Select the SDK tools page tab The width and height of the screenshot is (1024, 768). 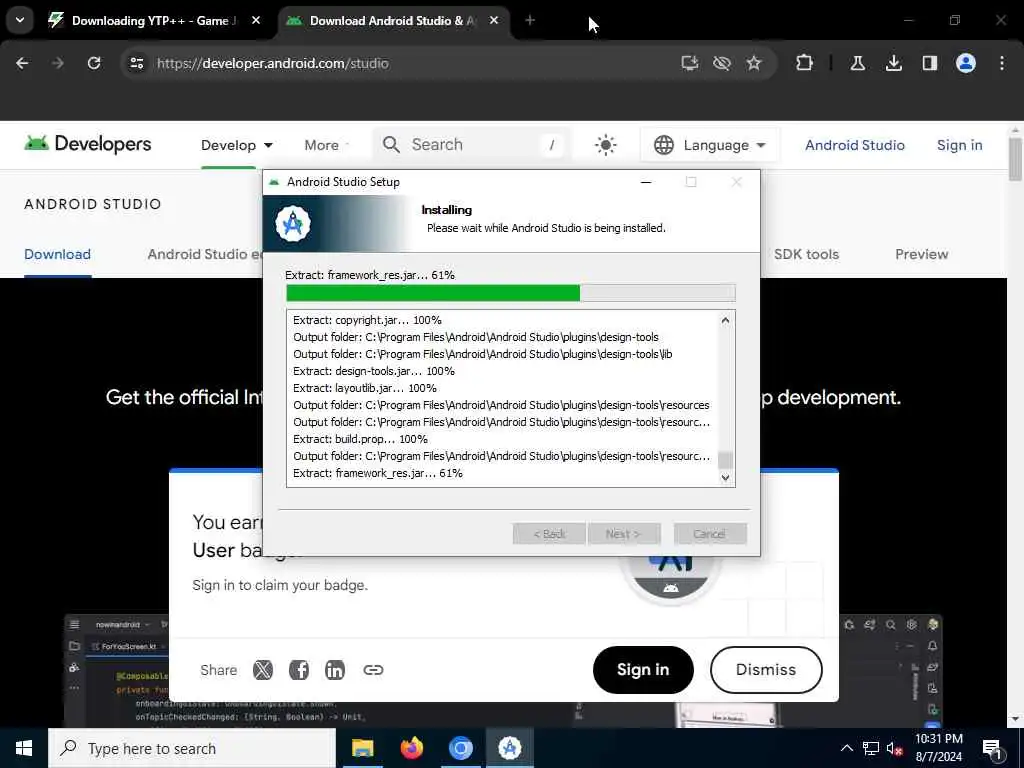point(806,254)
